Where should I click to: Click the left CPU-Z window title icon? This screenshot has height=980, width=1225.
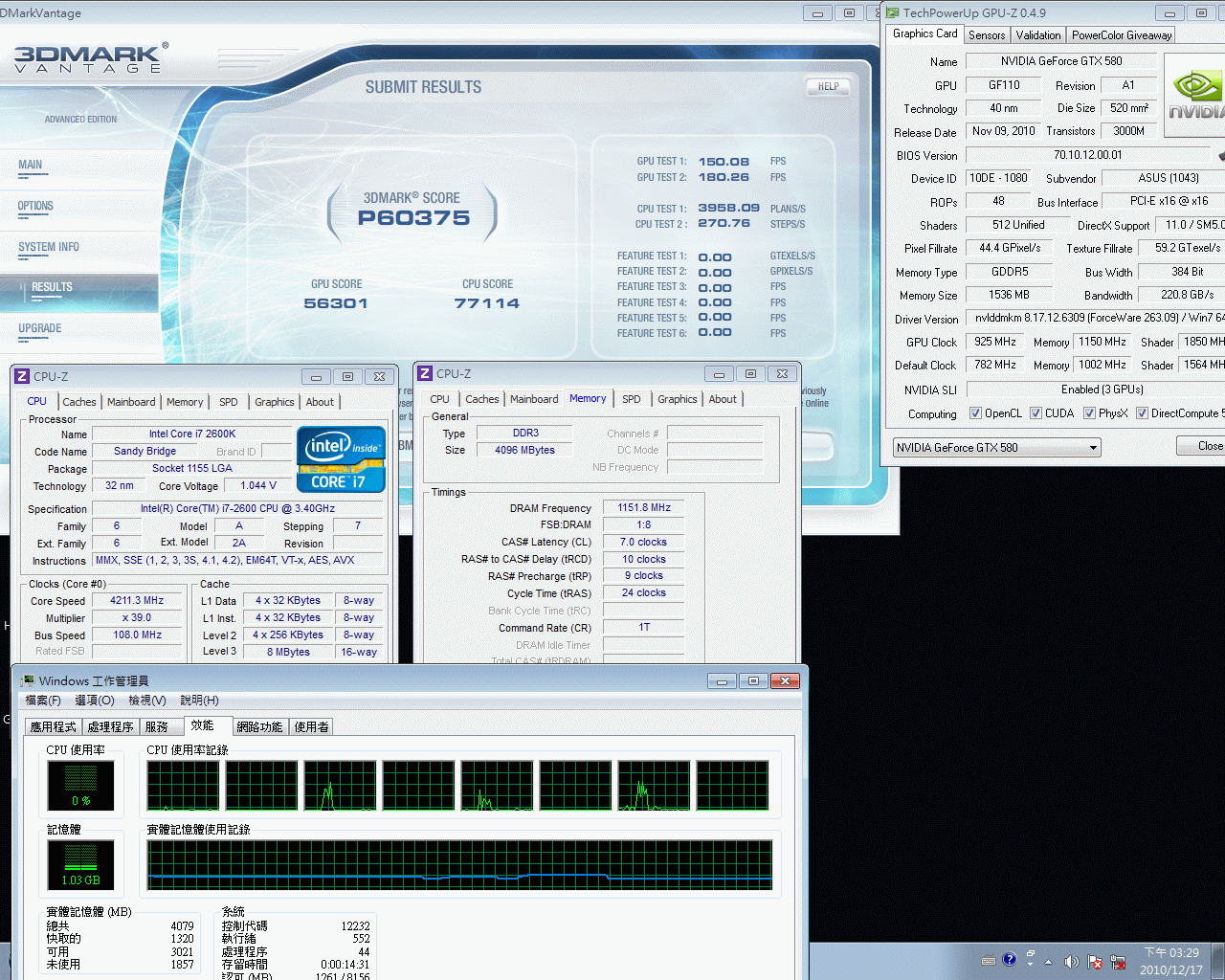(x=23, y=376)
